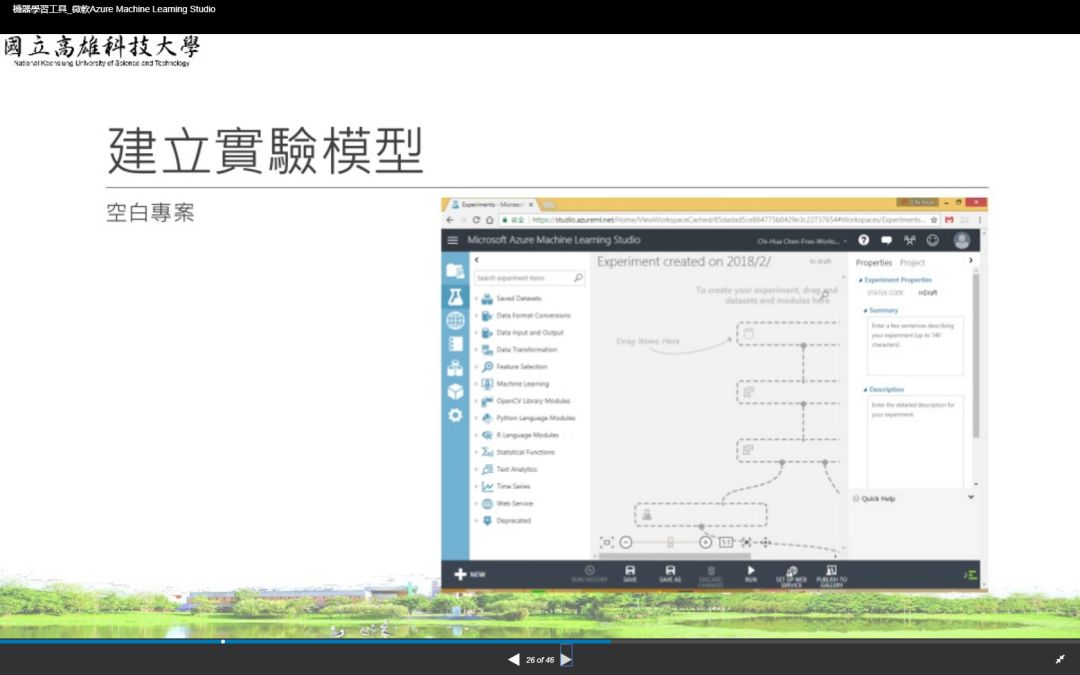Screen dimensions: 1080x675
Task: Click the SAVE AS button
Action: coord(670,574)
